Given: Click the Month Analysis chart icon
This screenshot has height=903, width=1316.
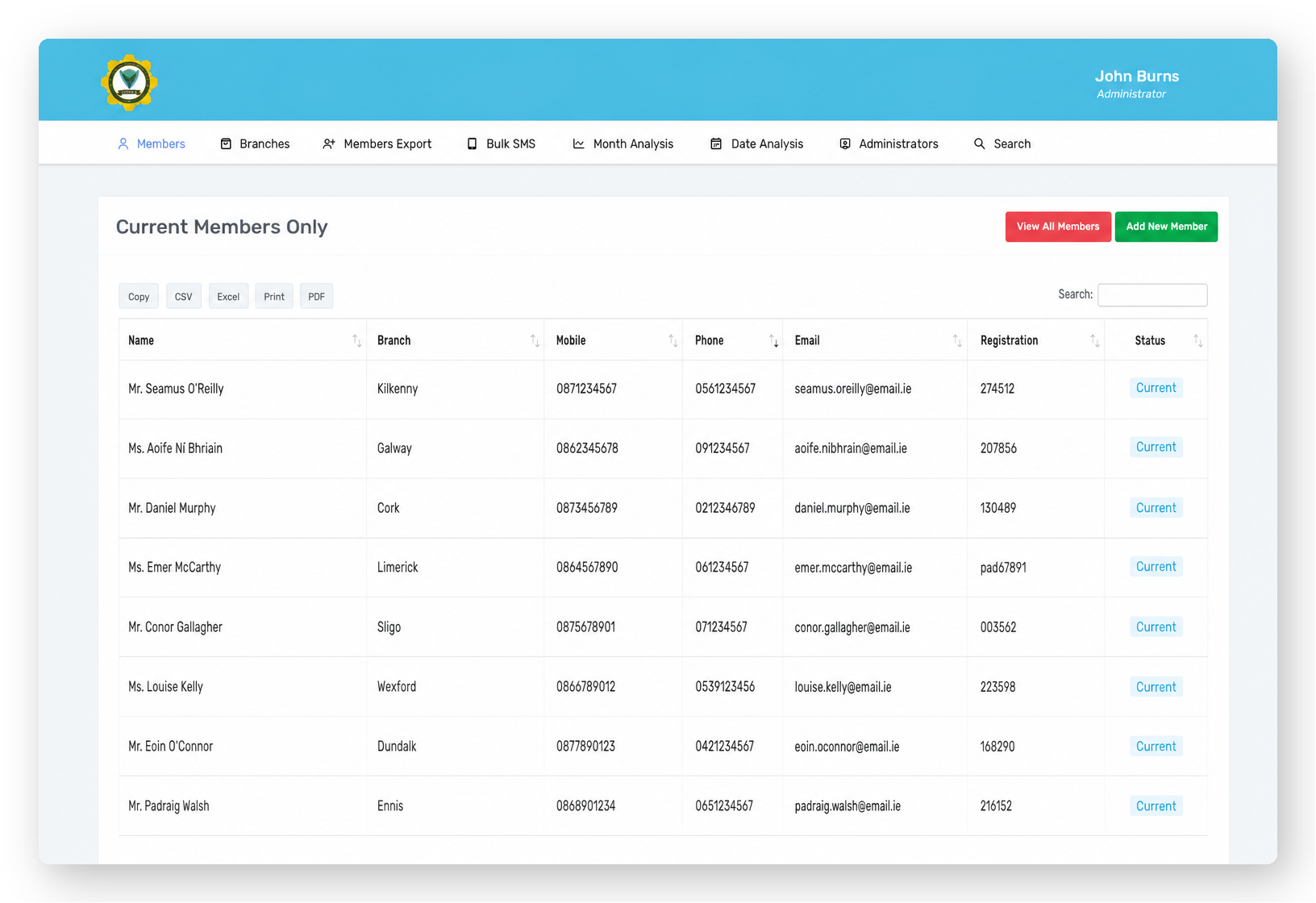Looking at the screenshot, I should [578, 144].
